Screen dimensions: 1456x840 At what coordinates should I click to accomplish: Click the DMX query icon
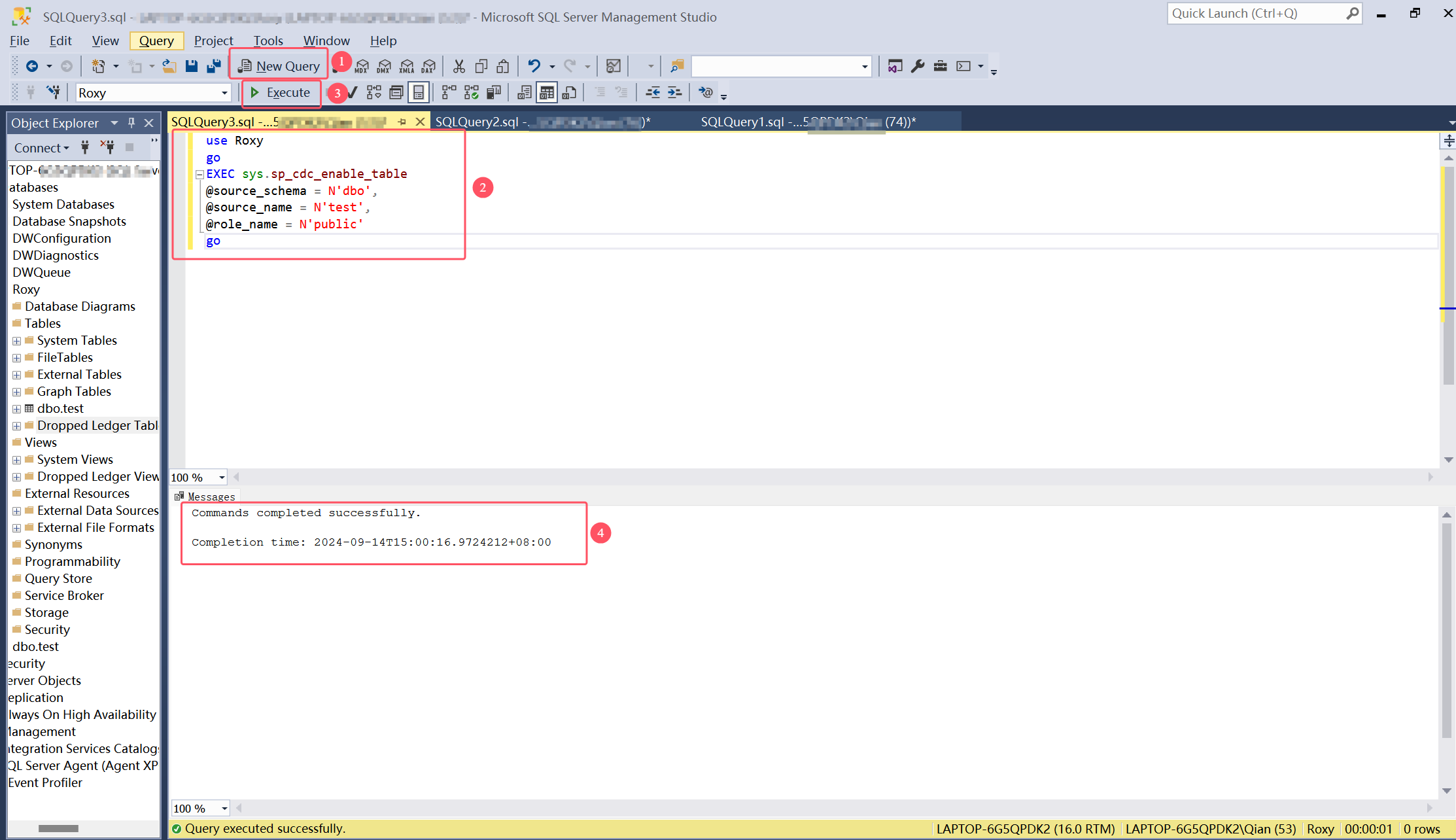[384, 66]
